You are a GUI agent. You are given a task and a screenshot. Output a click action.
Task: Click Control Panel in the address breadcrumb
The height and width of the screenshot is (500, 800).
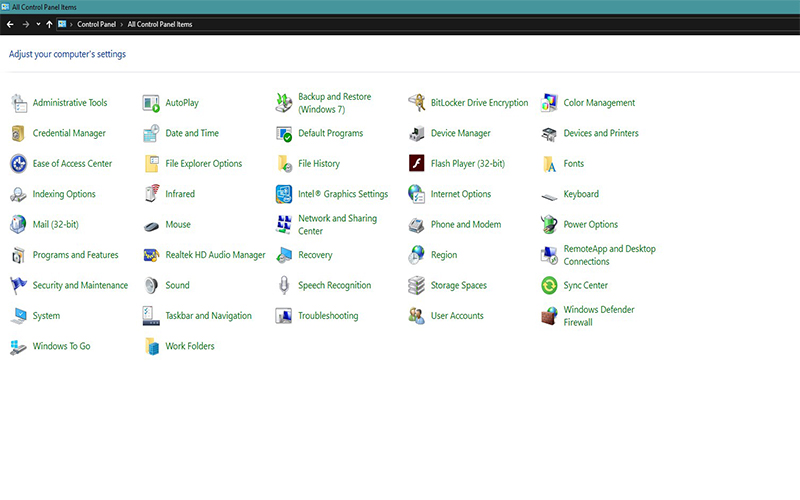96,24
